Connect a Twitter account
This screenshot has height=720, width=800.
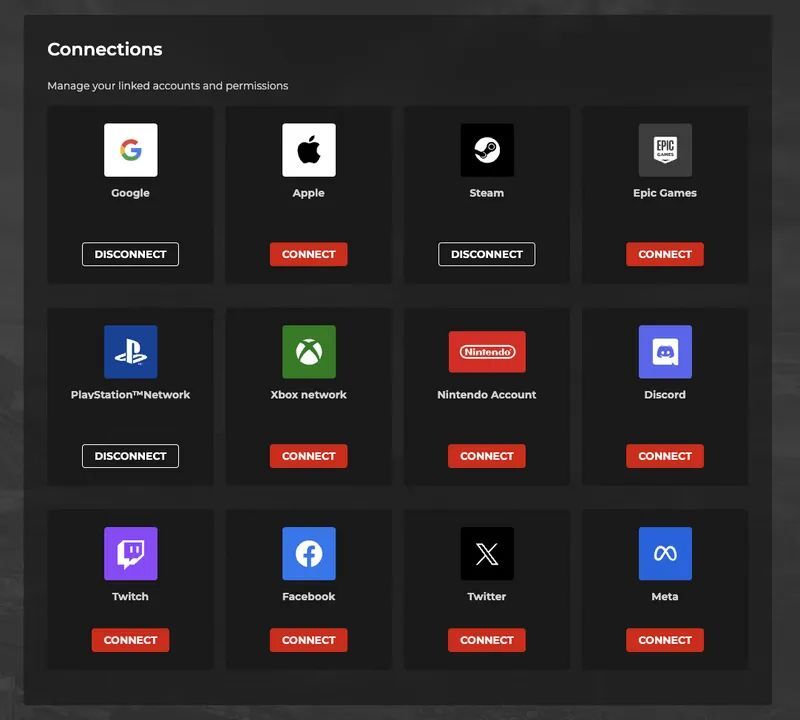[x=487, y=640]
